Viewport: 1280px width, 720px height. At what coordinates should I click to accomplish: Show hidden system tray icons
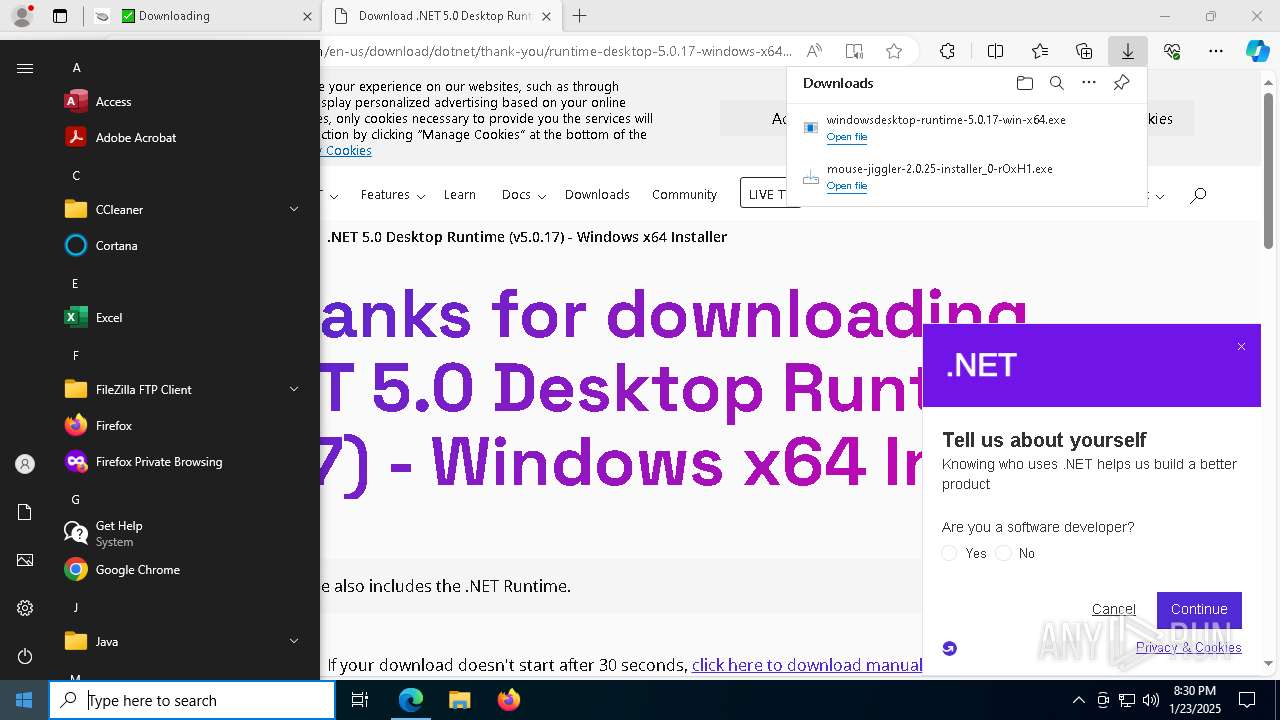[x=1078, y=700]
